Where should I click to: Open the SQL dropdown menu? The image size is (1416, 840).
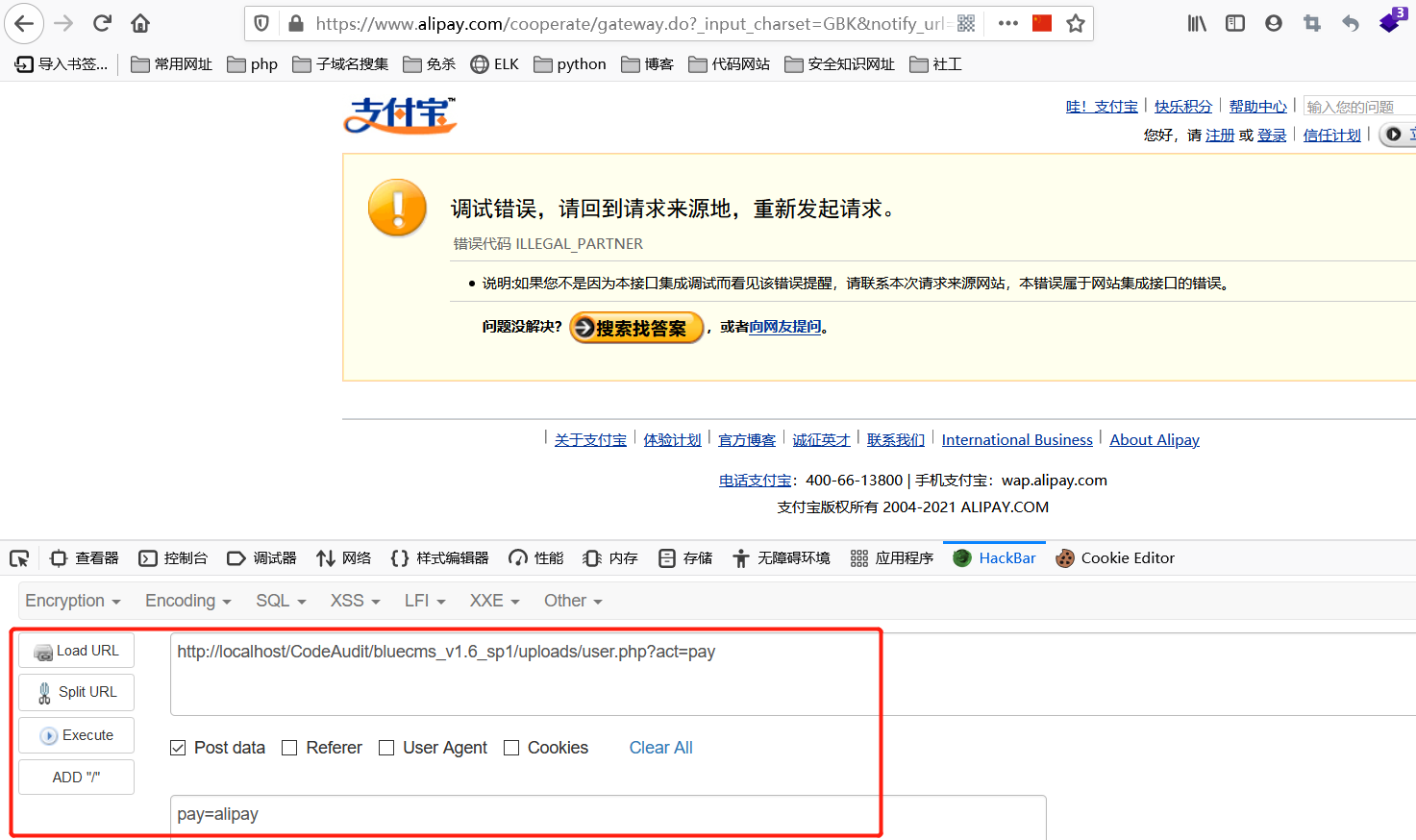(281, 601)
